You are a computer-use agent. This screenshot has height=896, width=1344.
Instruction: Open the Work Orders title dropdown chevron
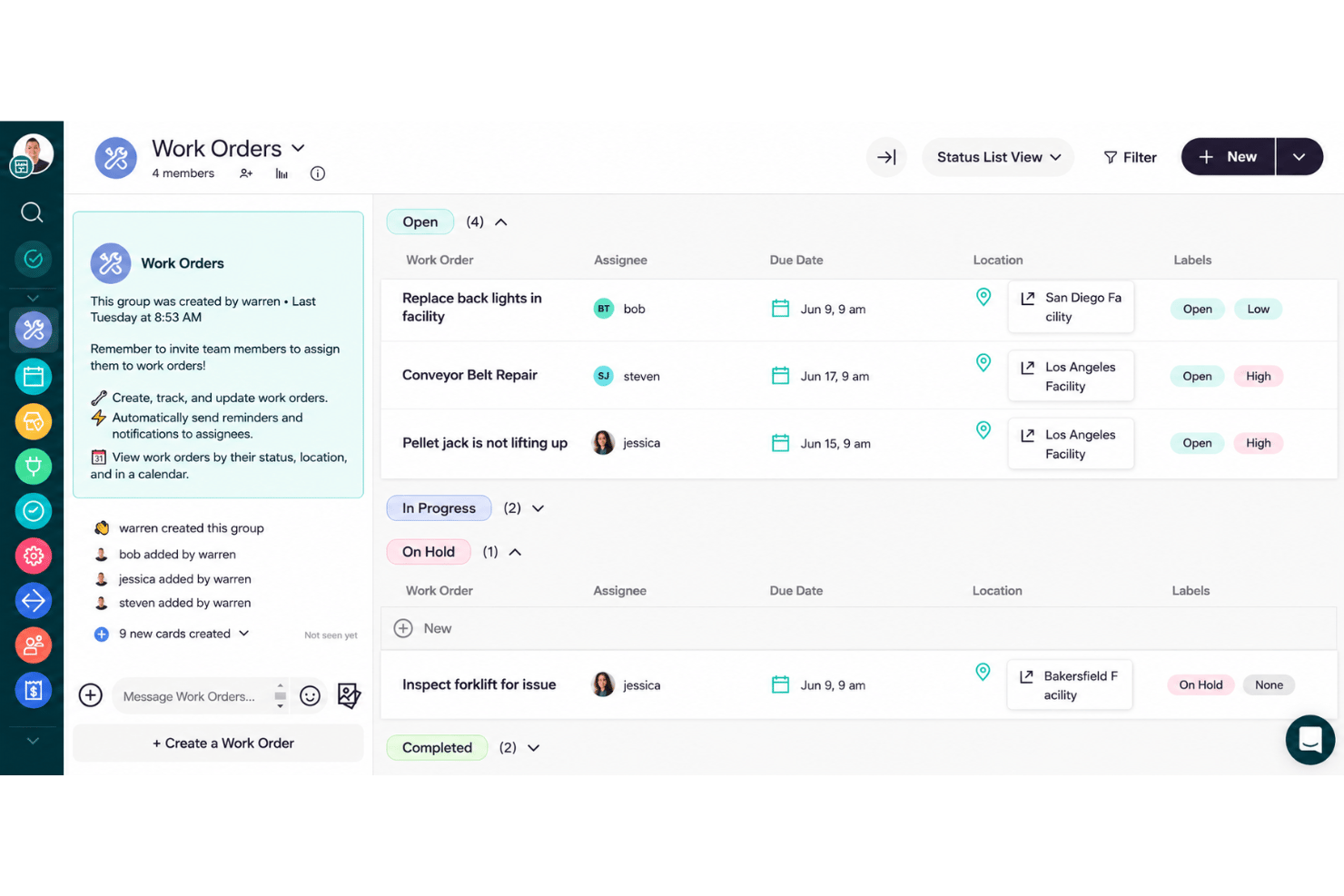298,148
